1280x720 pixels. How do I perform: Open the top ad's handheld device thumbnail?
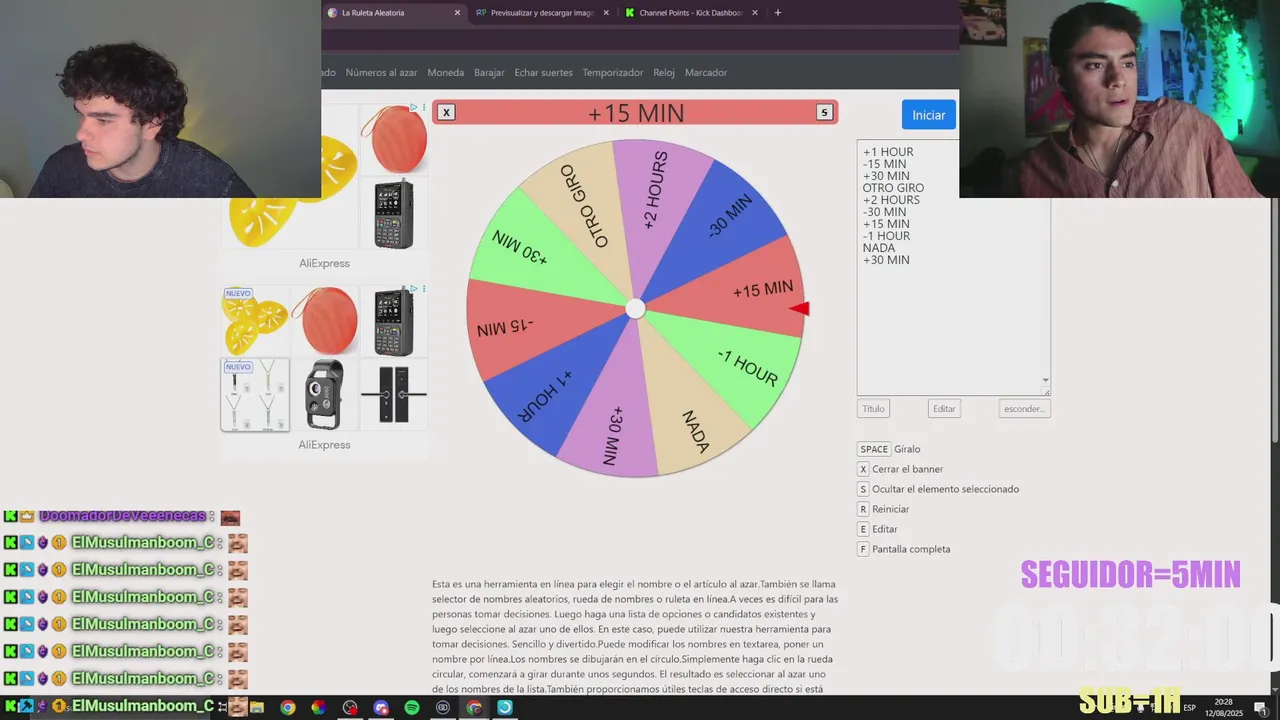(393, 213)
